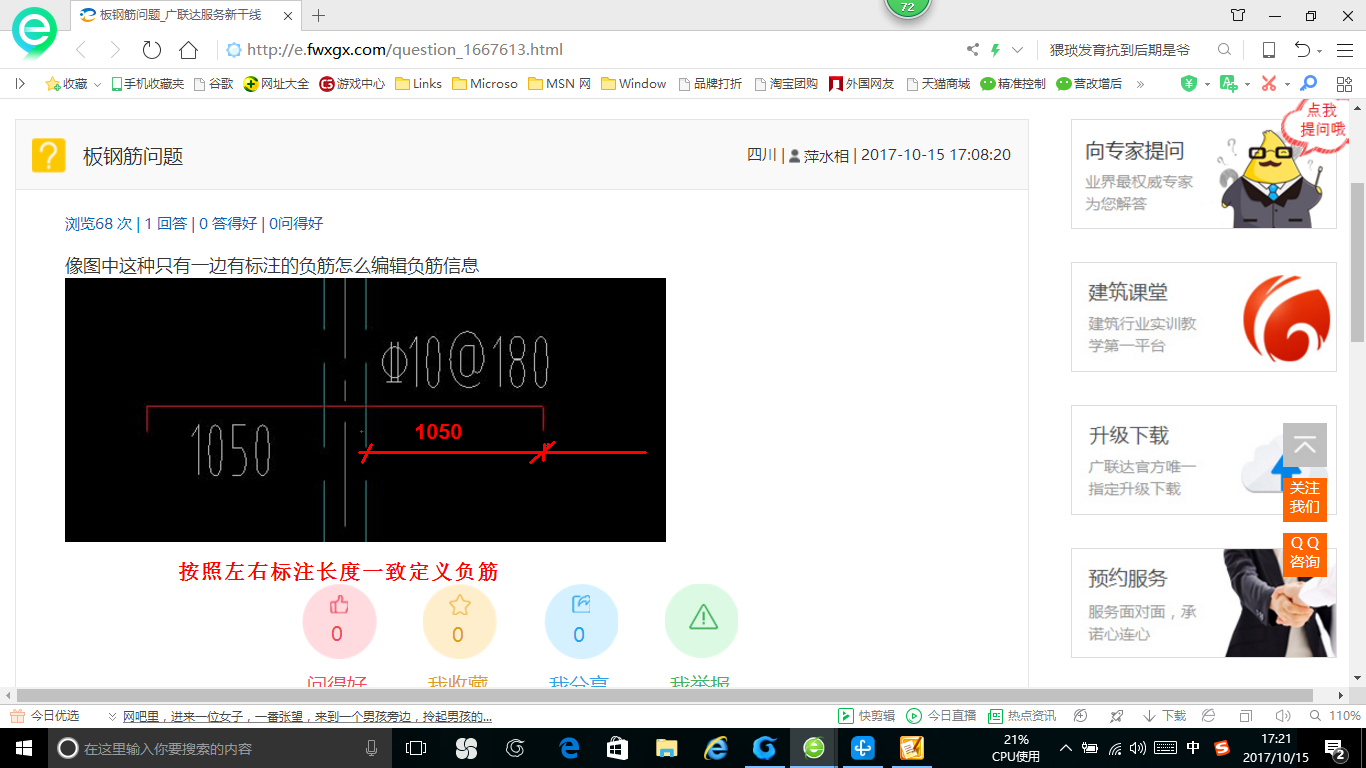The width and height of the screenshot is (1366, 768).
Task: Open the 收藏 favorites menu
Action: [x=73, y=84]
